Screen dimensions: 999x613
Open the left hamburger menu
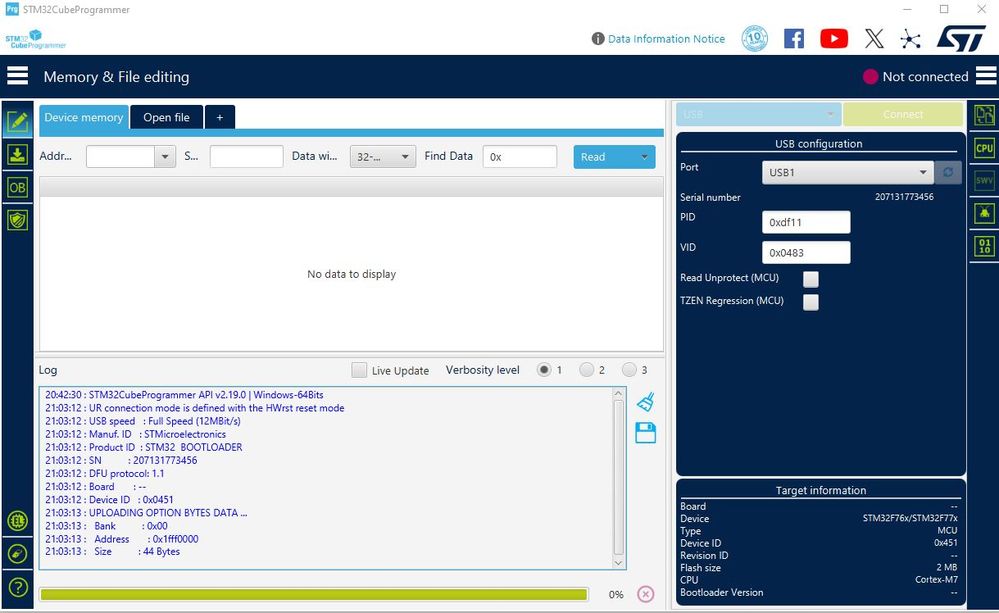18,76
